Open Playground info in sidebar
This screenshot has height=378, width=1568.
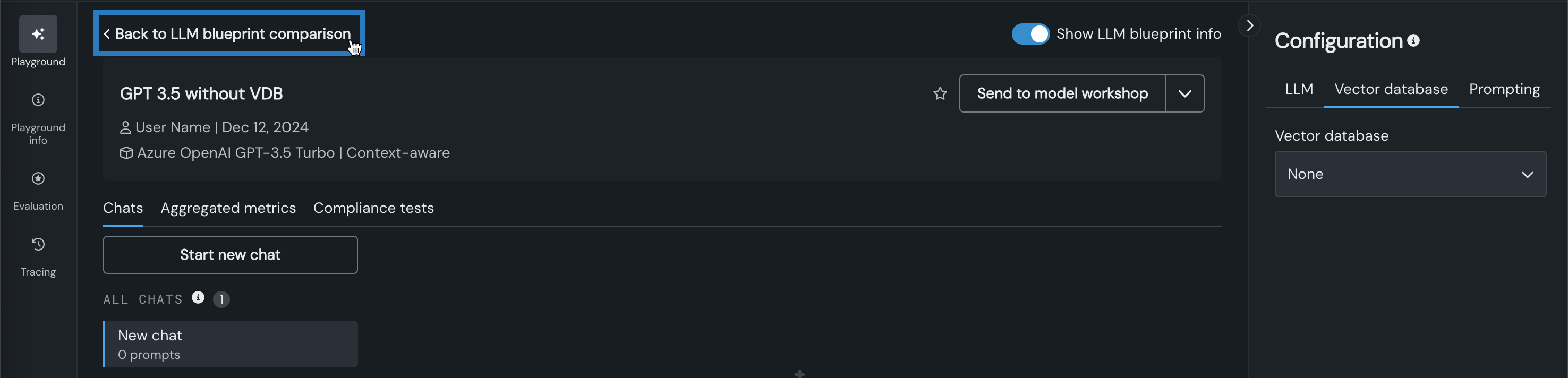pyautogui.click(x=38, y=100)
